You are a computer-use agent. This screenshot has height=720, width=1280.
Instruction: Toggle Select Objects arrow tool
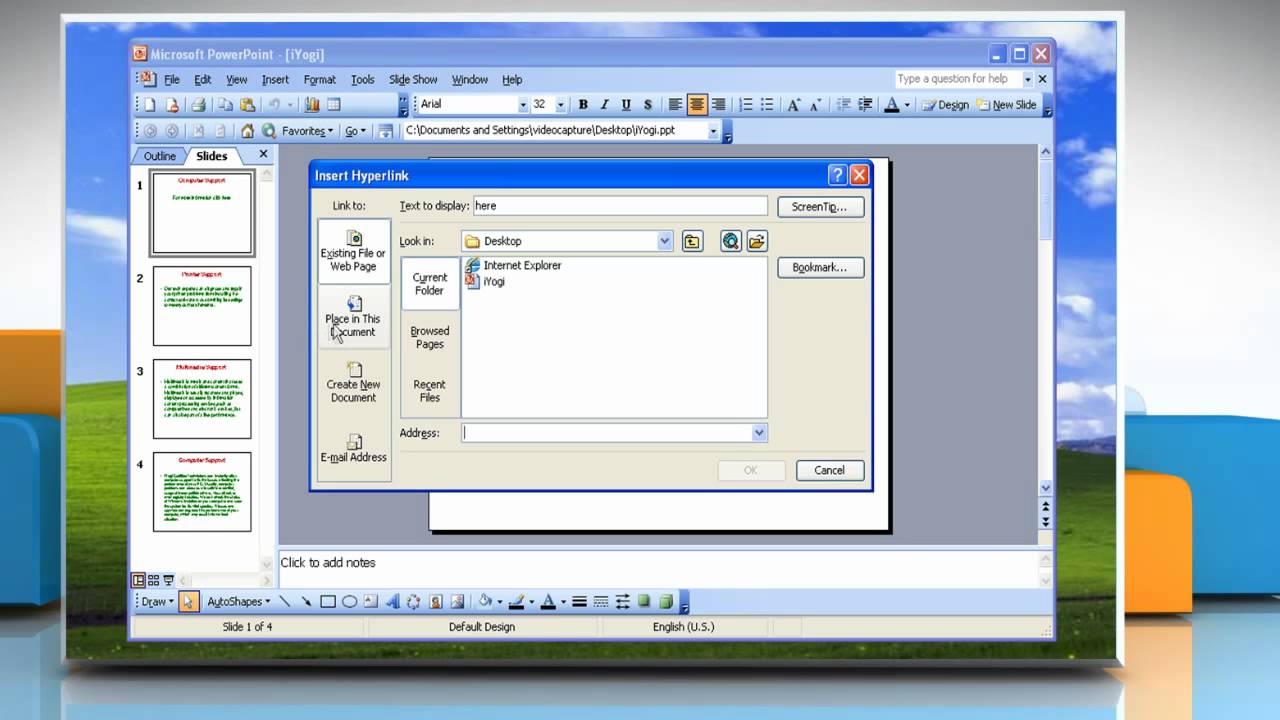tap(188, 602)
